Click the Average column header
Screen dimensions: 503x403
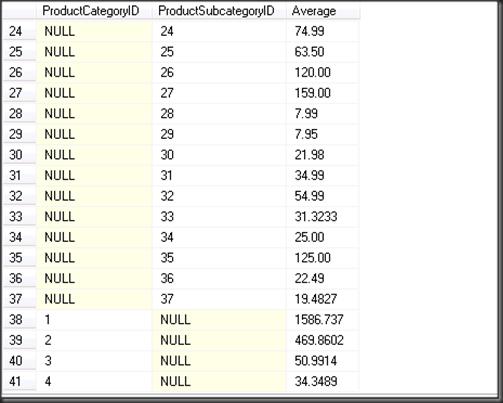point(322,11)
